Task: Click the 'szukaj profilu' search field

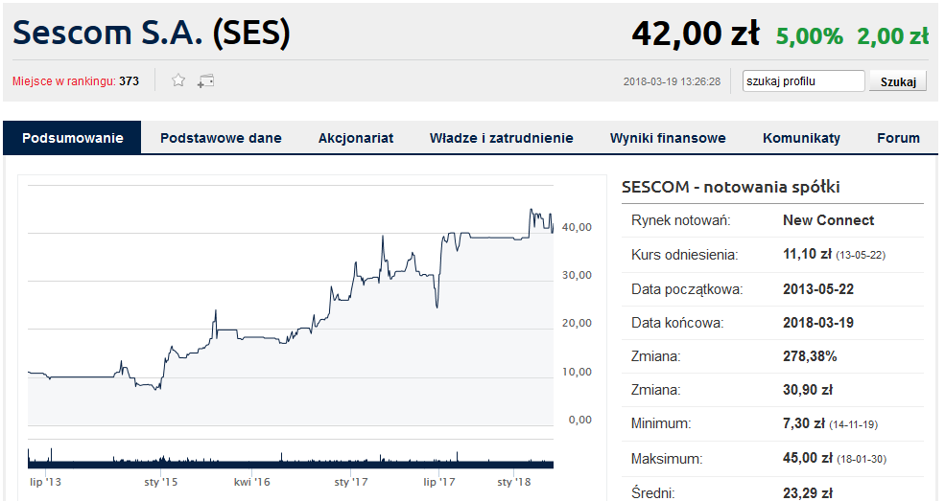Action: click(x=803, y=81)
